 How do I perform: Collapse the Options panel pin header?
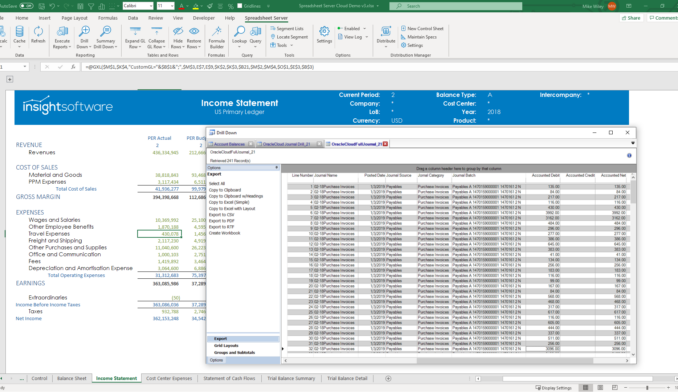(x=276, y=168)
